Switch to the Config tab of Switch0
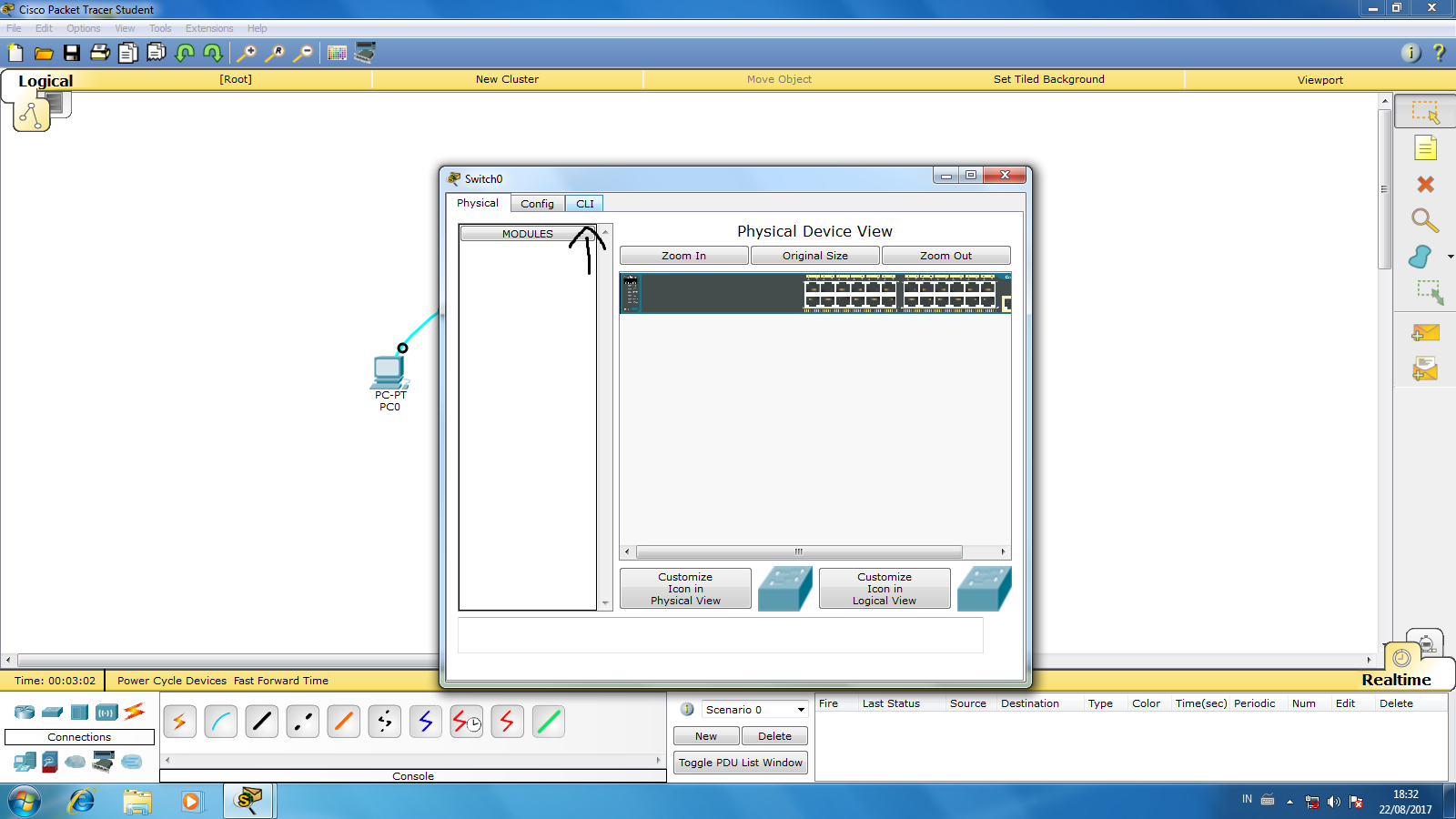This screenshot has width=1456, height=819. click(537, 203)
